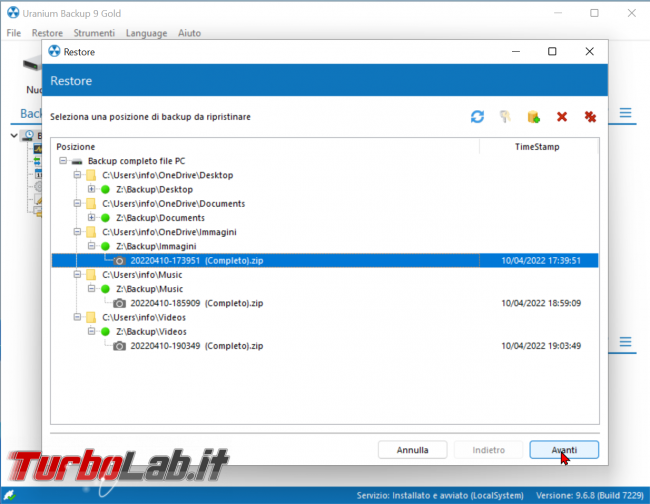This screenshot has height=504, width=650.
Task: Expand the Z:\Backup\Documents node
Action: 91,217
